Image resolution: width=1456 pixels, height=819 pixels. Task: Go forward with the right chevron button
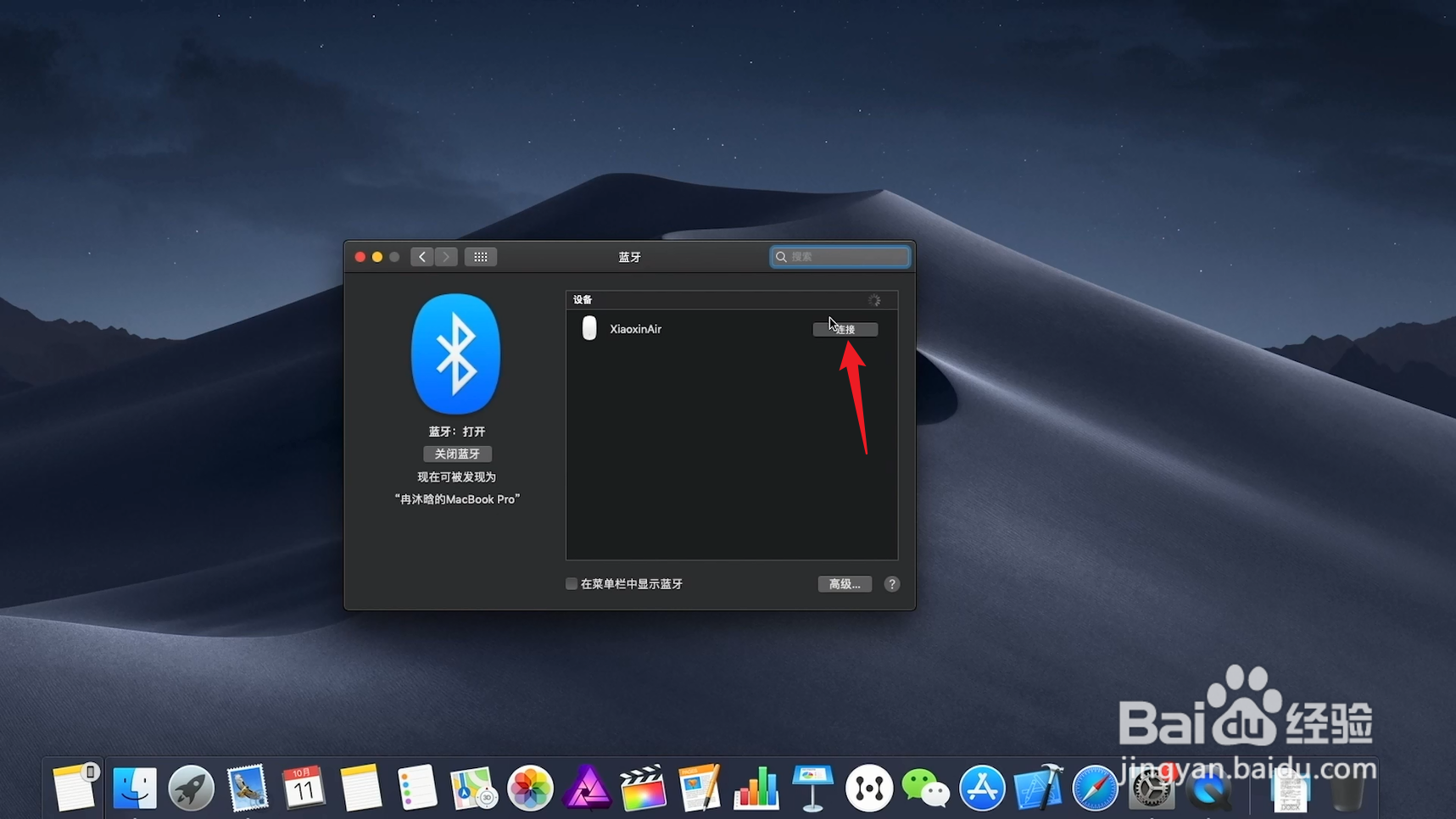click(446, 257)
